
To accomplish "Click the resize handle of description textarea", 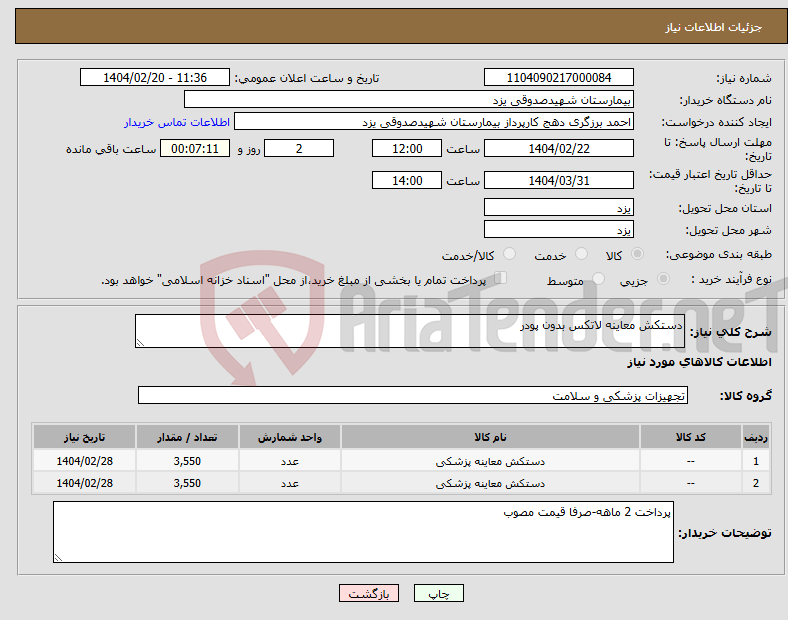I will coord(140,343).
